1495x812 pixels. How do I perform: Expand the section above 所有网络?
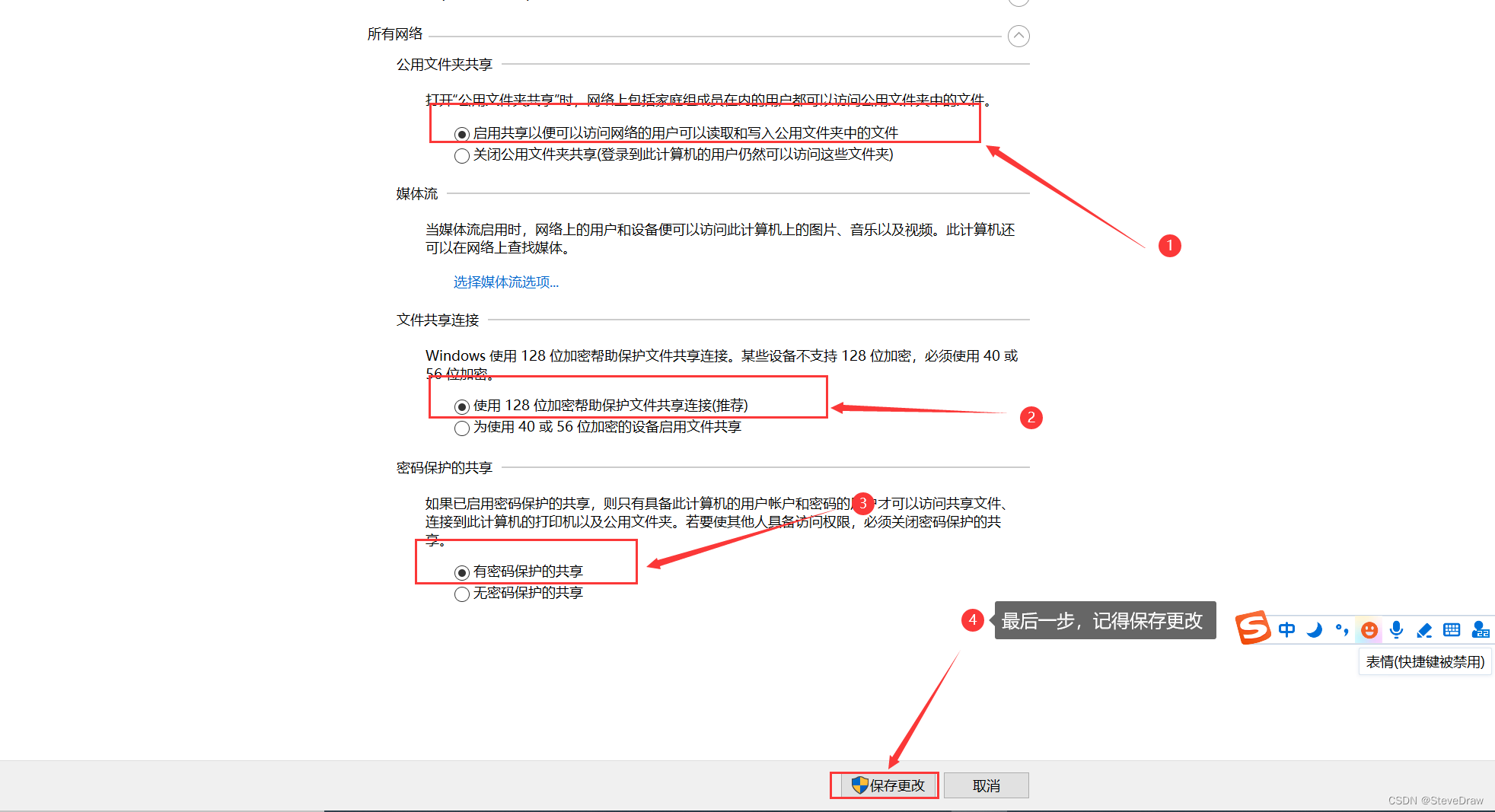pos(1018,3)
